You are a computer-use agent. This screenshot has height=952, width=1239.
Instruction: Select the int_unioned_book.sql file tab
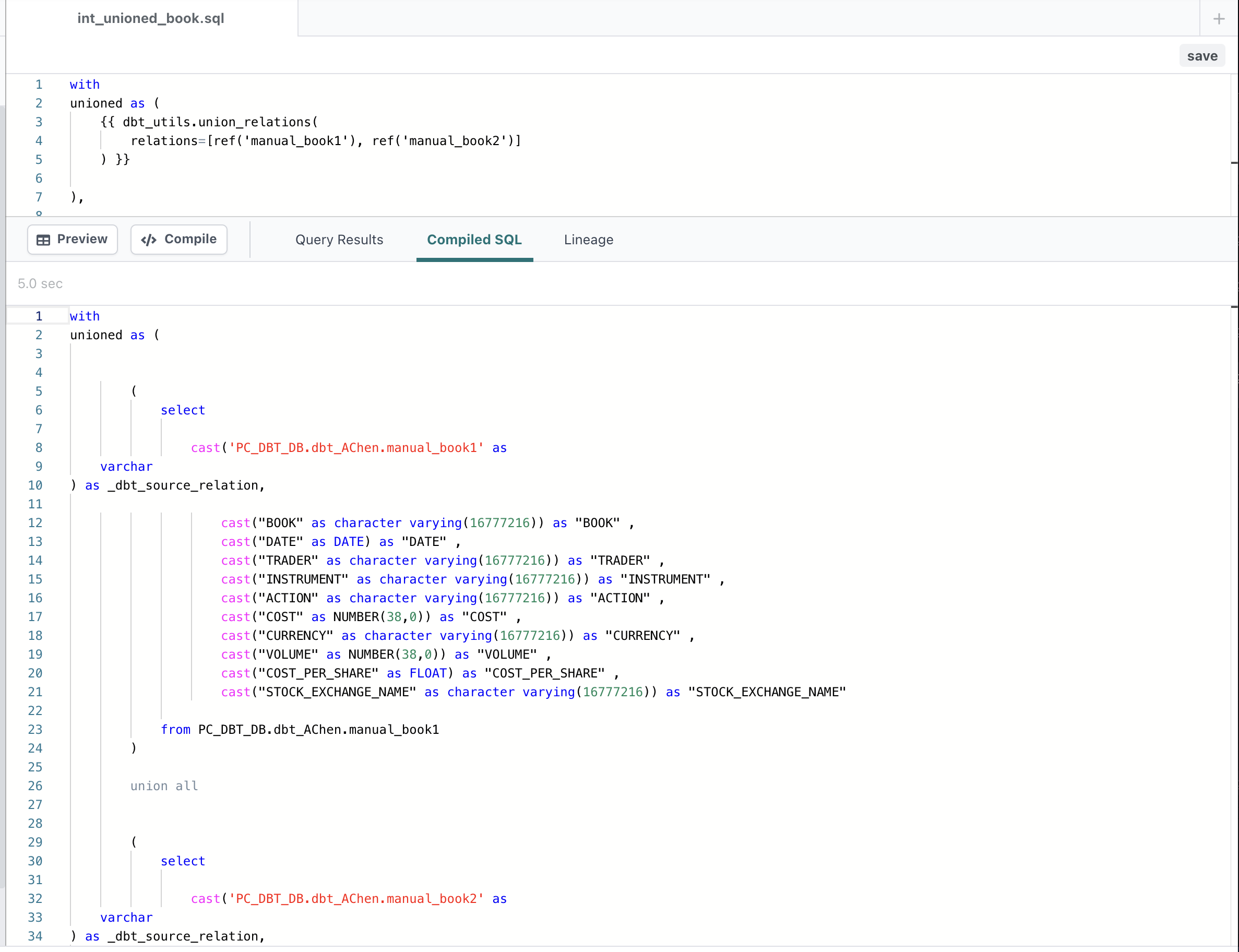151,18
